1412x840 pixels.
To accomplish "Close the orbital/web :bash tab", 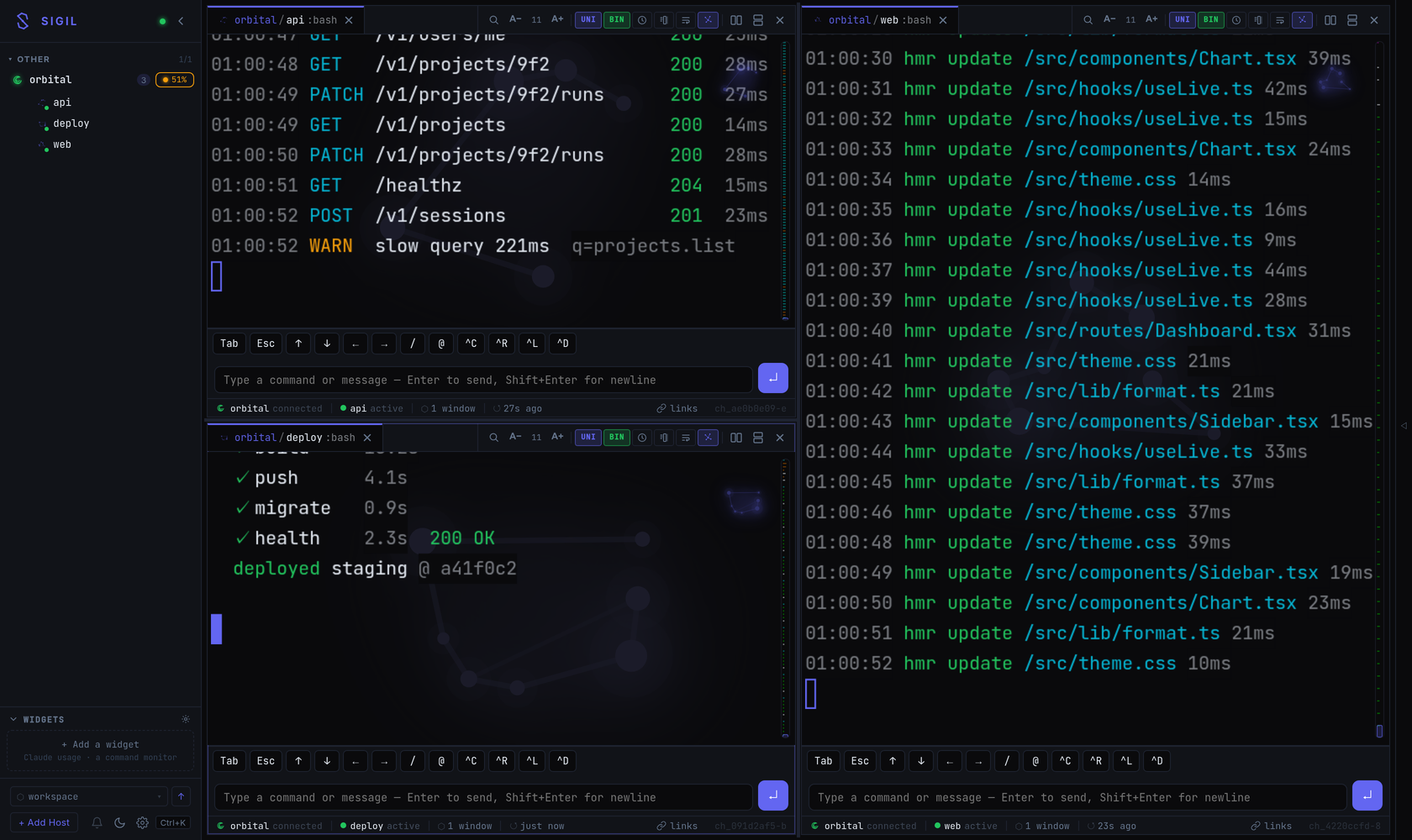I will pyautogui.click(x=943, y=20).
